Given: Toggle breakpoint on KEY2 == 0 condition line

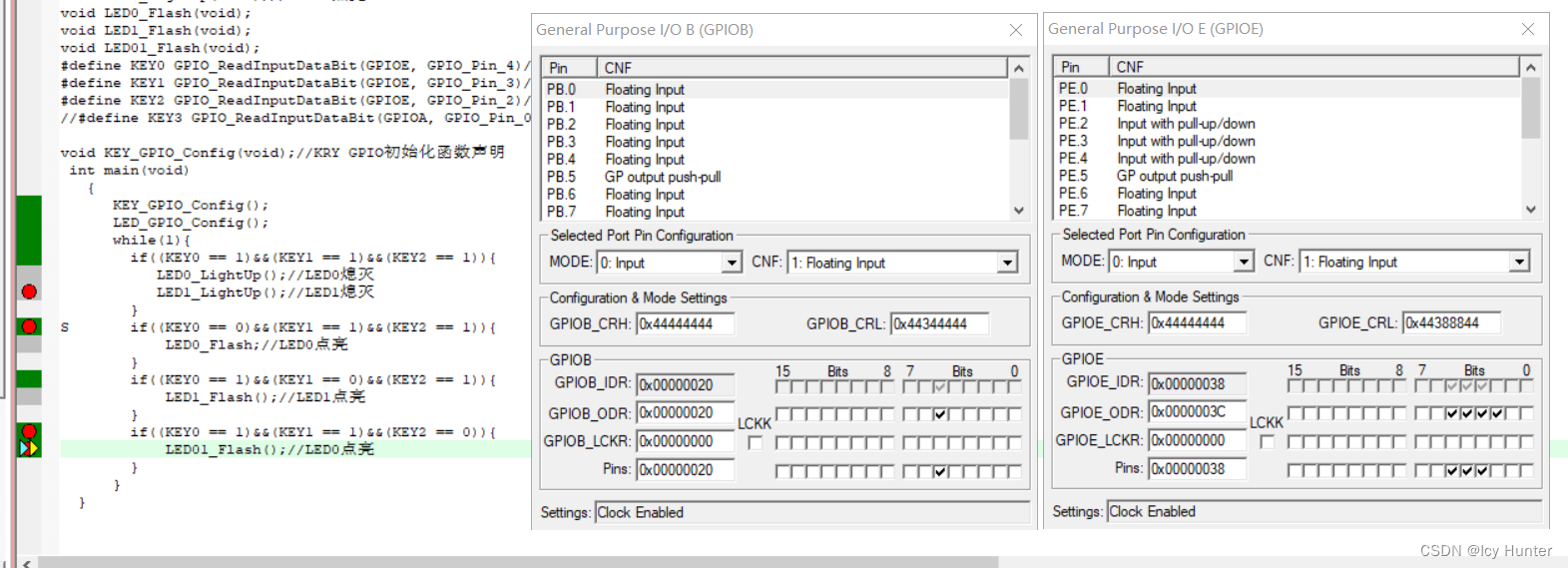Looking at the screenshot, I should 29,431.
